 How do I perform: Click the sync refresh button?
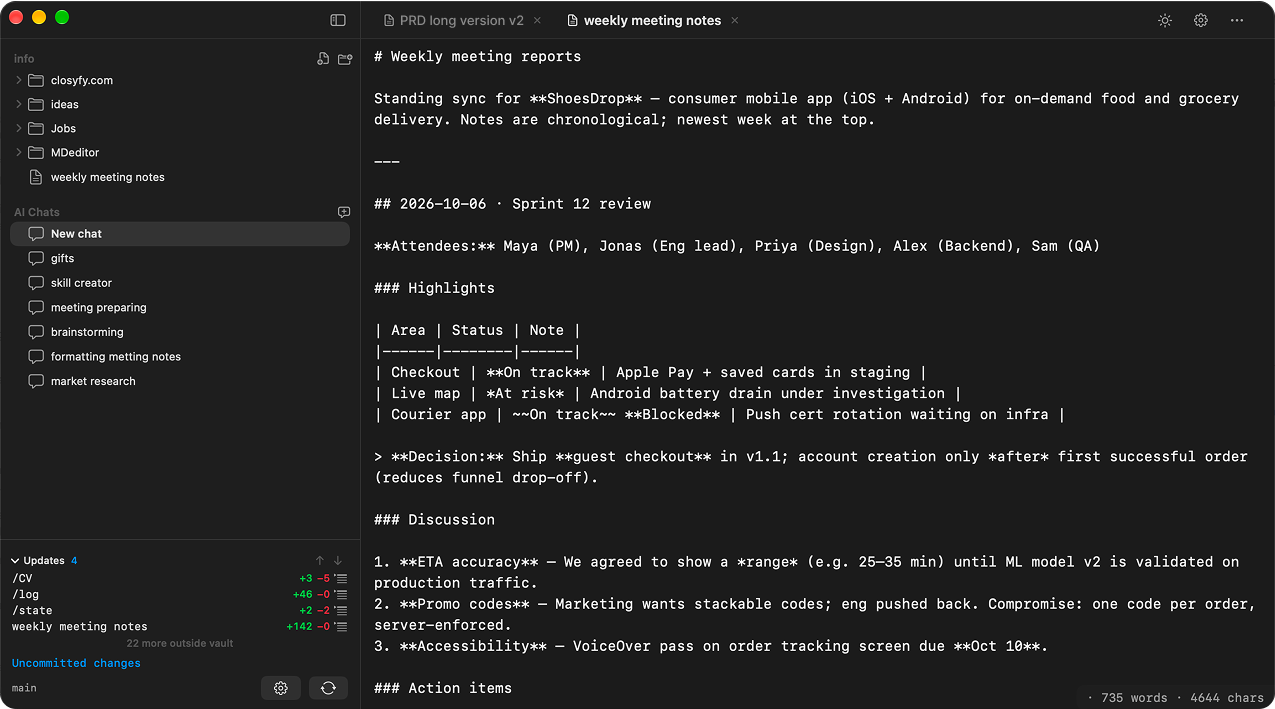click(x=328, y=688)
